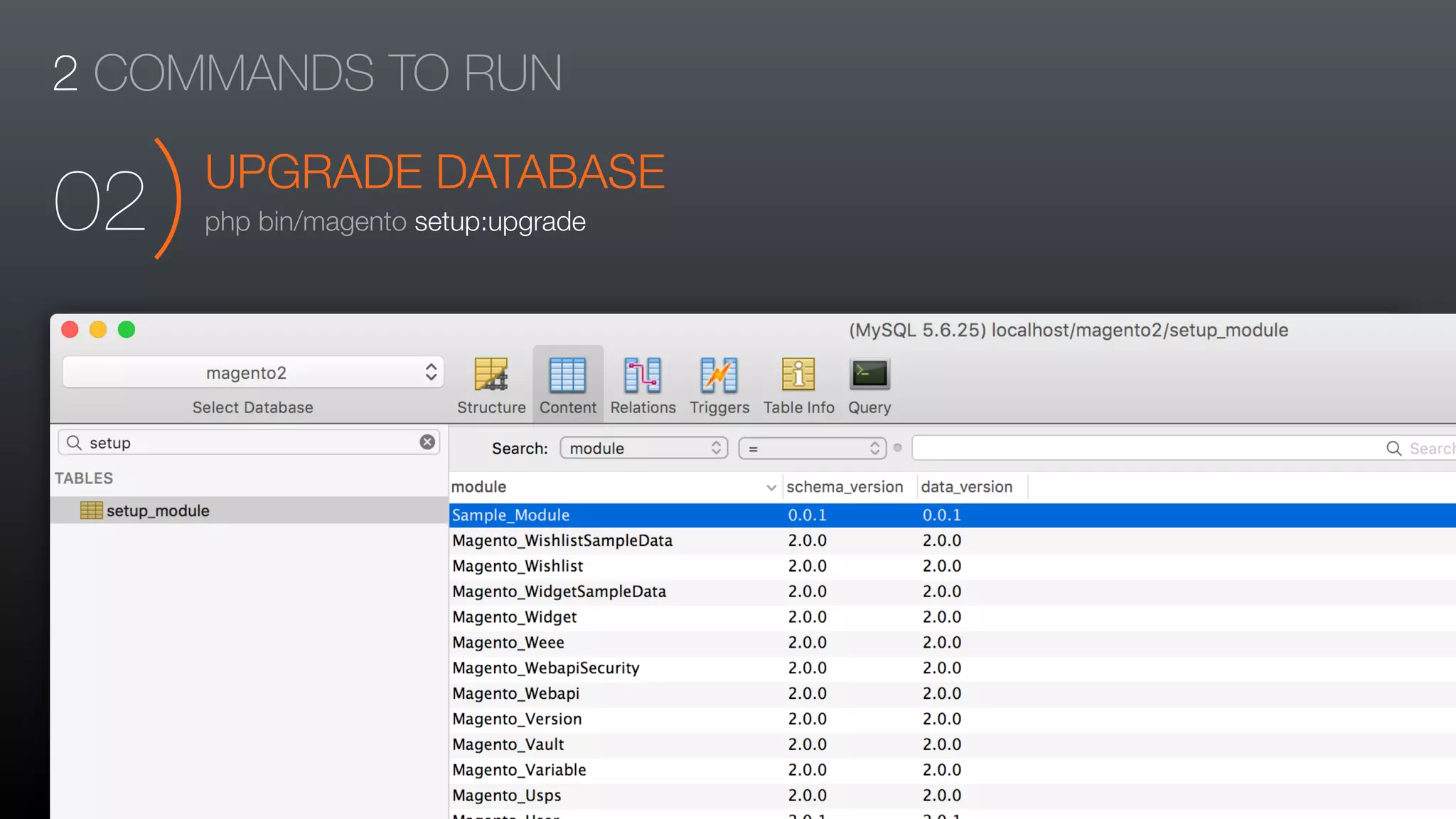Screen dimensions: 1456x819
Task: Sort by module column arrow
Action: coord(771,488)
